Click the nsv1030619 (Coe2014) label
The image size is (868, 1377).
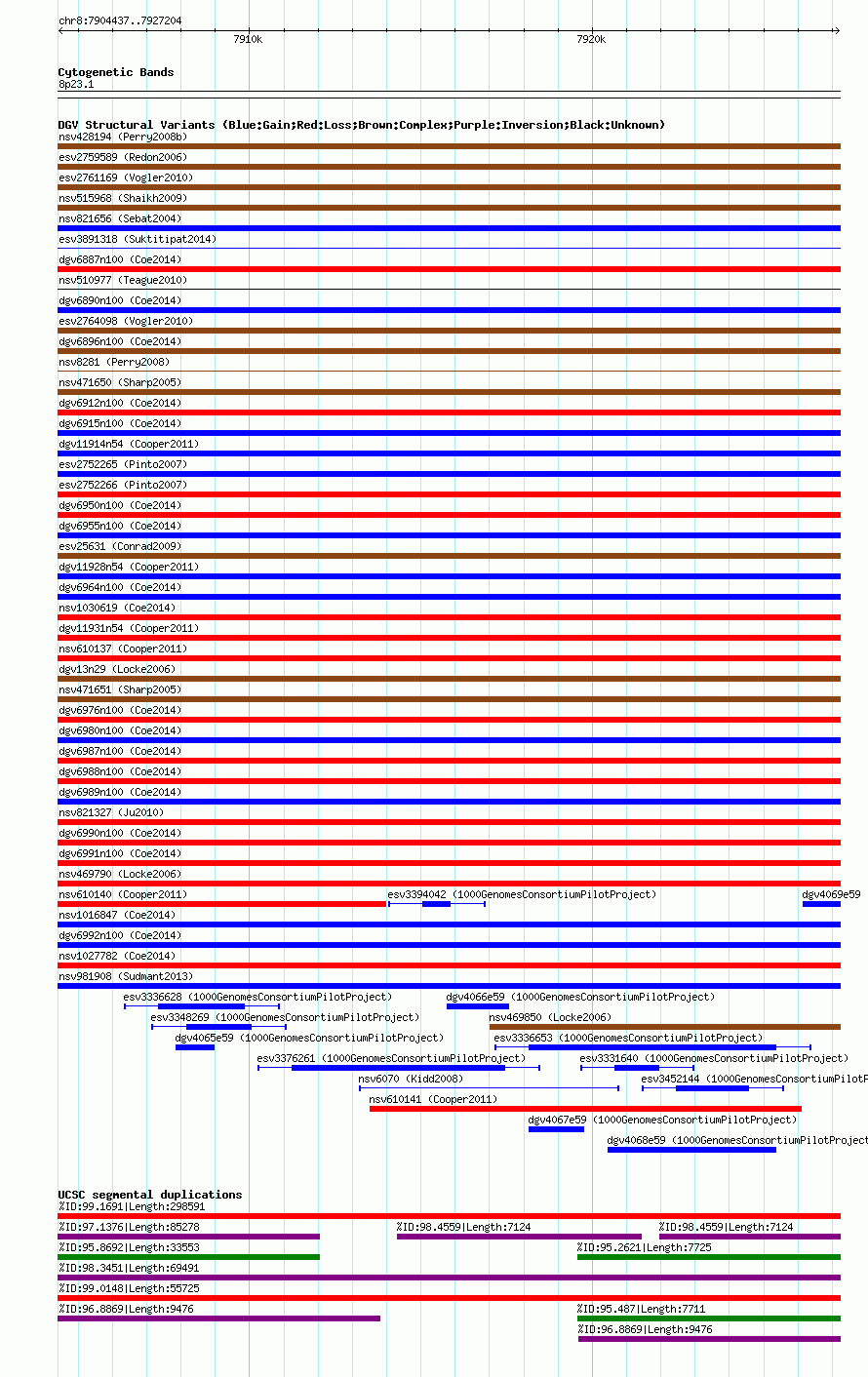[117, 608]
